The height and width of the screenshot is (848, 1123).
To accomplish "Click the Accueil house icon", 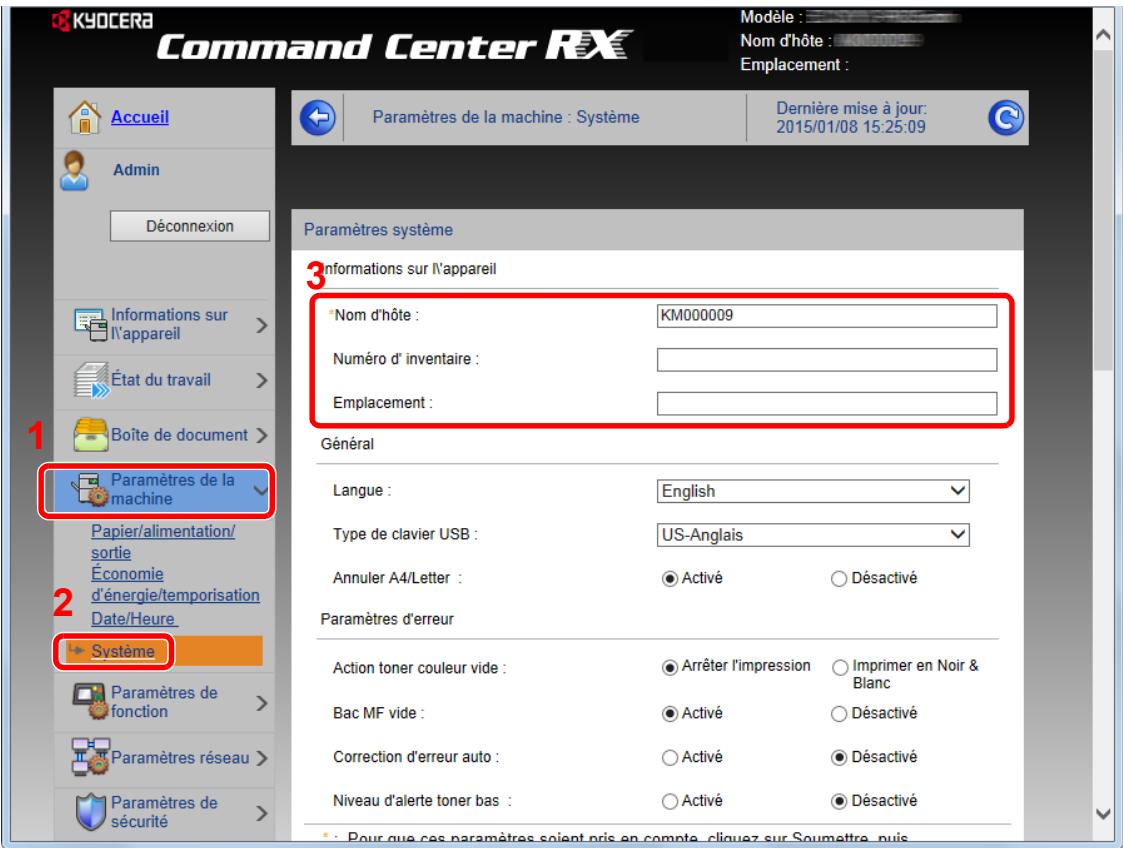I will 85,117.
